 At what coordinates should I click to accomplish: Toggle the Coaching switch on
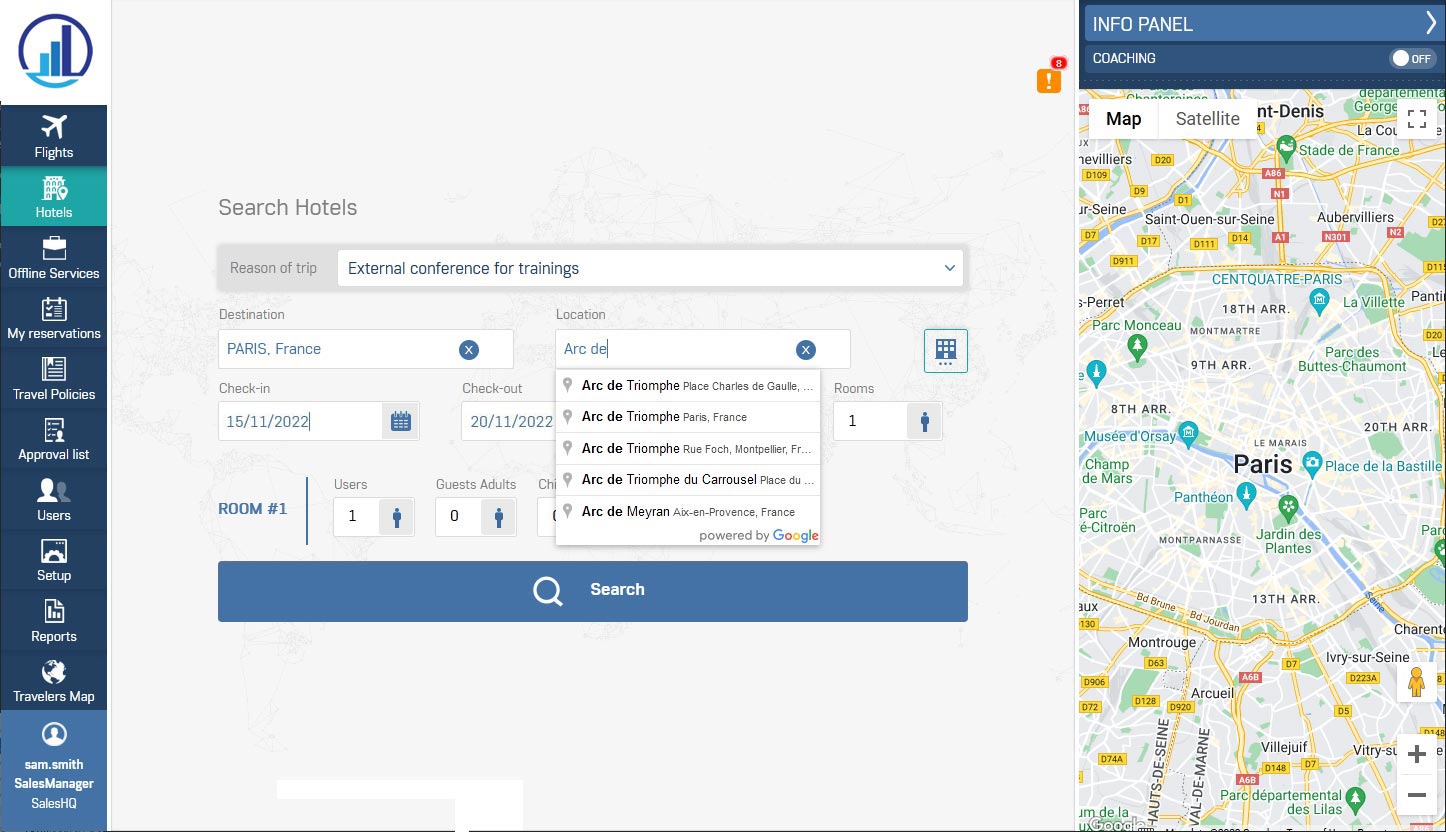coord(1412,58)
